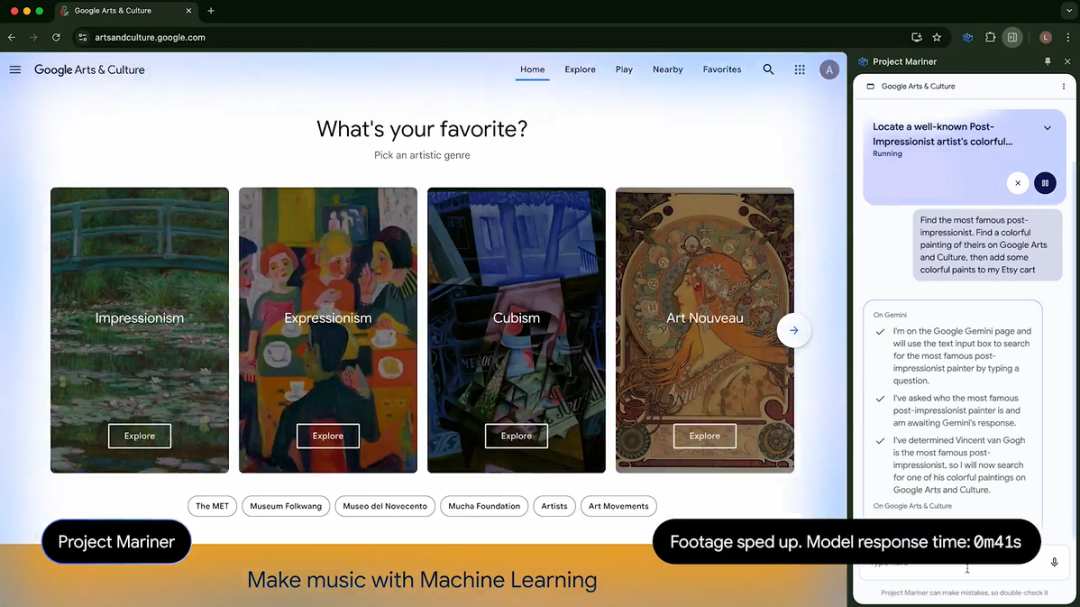
Task: Open the Art Movements chip
Action: coord(619,506)
